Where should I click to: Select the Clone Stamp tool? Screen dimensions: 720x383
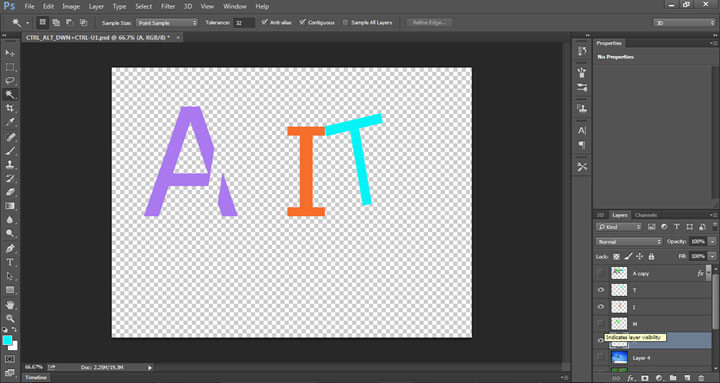tap(10, 164)
